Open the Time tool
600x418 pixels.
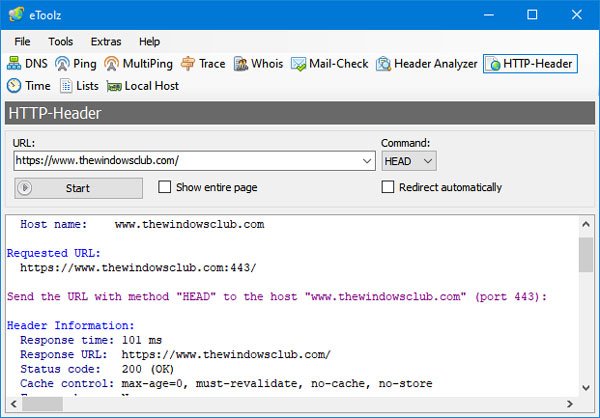[29, 86]
